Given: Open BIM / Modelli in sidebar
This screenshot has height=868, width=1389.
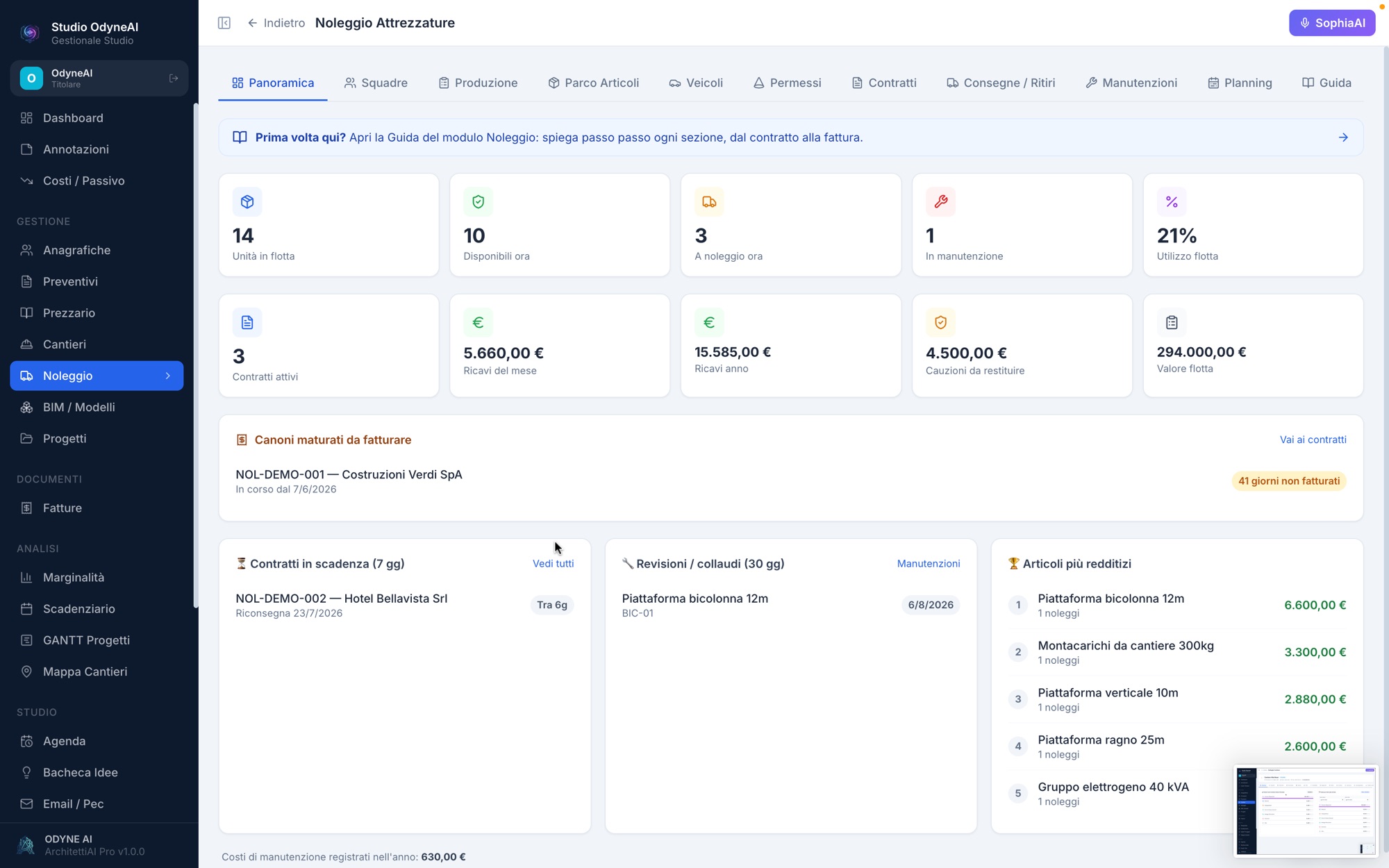Looking at the screenshot, I should coord(97,407).
